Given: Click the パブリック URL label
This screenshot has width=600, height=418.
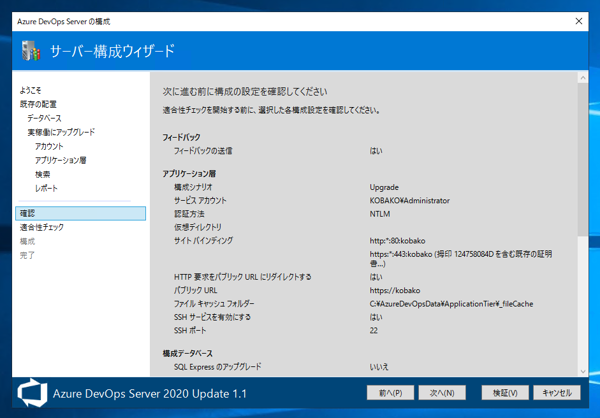Looking at the screenshot, I should click(x=195, y=291).
